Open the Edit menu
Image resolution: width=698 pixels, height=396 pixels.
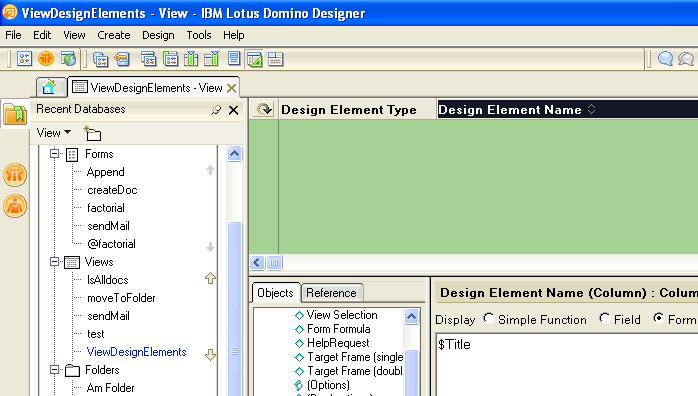42,35
